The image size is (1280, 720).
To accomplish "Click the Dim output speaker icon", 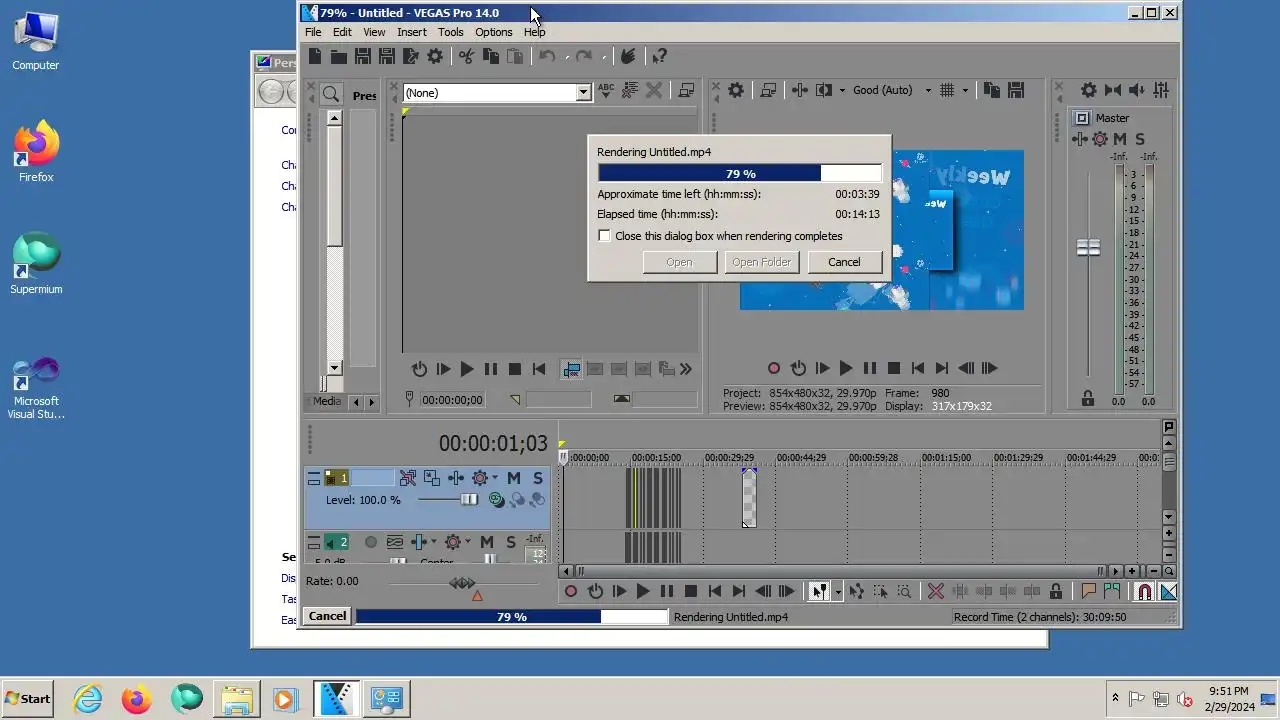I will pyautogui.click(x=1137, y=90).
